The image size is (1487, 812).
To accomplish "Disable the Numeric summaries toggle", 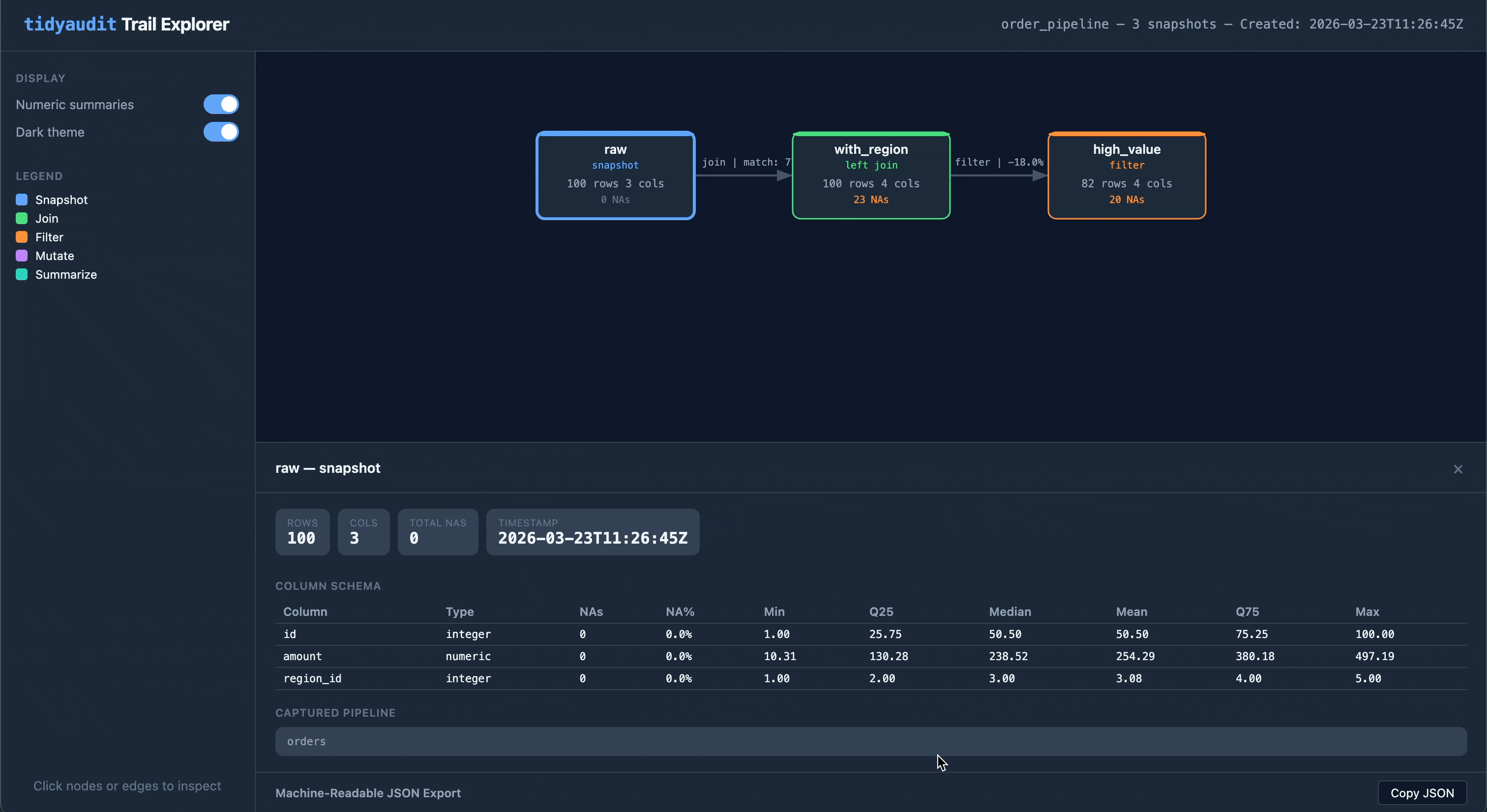I will (220, 105).
